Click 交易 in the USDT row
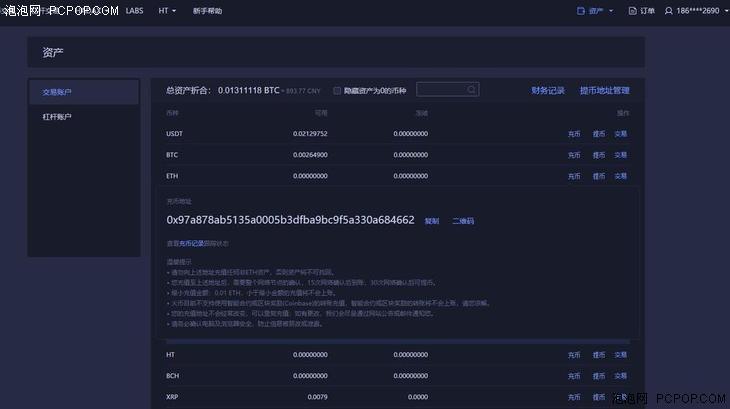 click(x=621, y=134)
